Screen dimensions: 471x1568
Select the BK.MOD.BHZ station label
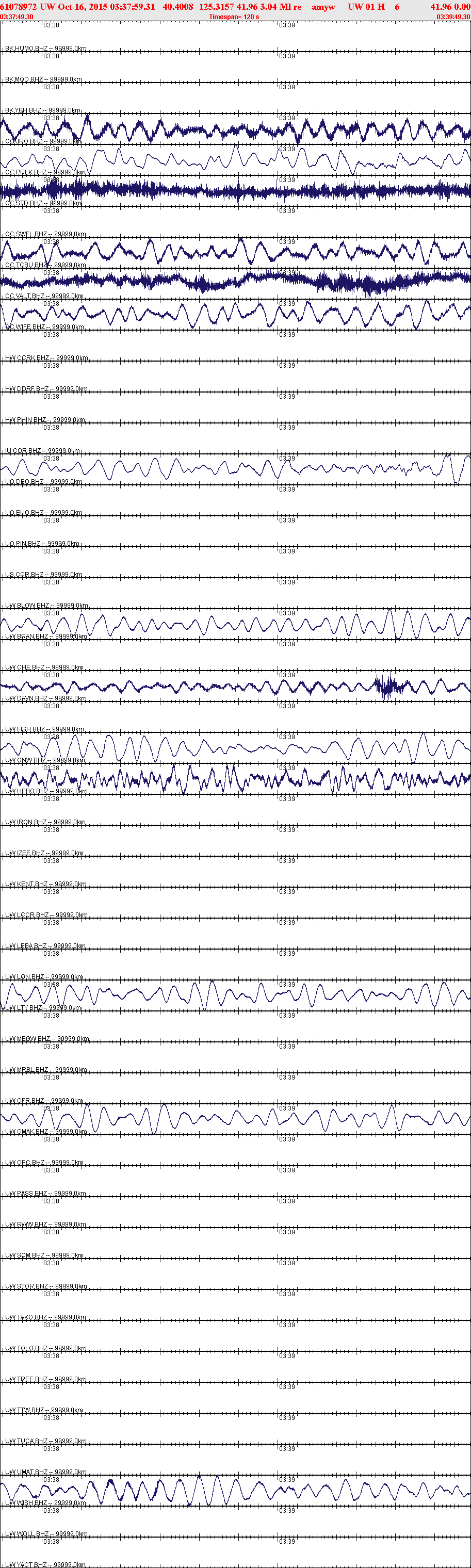pos(43,79)
